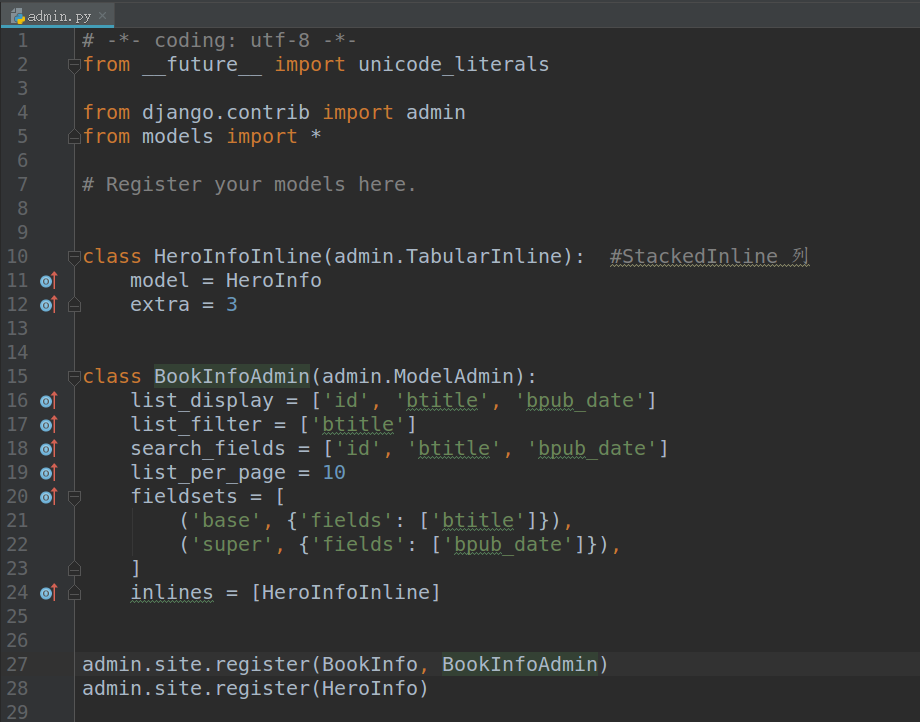Close the admin.py tab

tap(103, 16)
